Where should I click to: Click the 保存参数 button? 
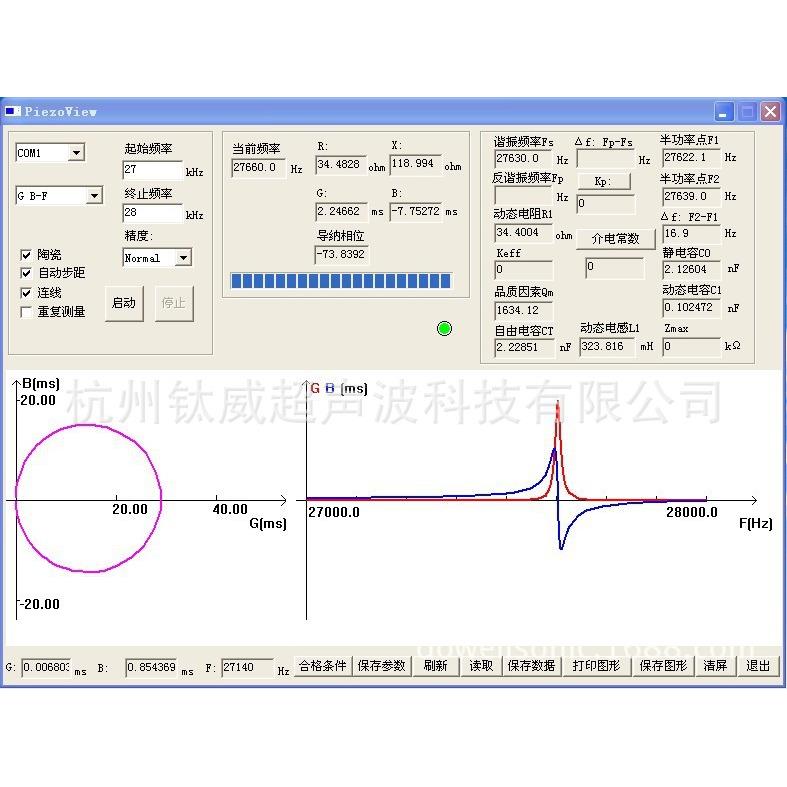381,666
